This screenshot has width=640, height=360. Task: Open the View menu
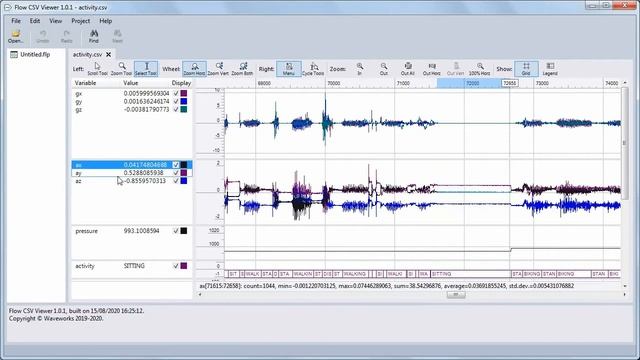click(x=56, y=21)
